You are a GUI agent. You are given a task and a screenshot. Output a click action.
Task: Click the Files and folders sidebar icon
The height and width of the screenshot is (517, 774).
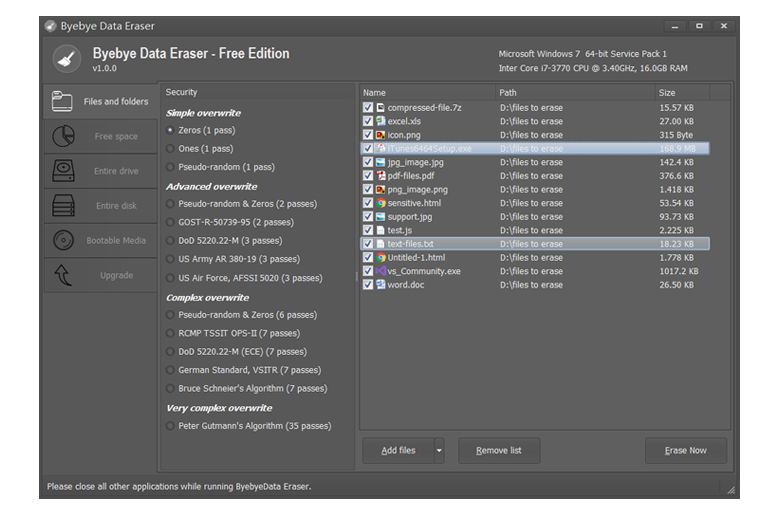(x=62, y=101)
